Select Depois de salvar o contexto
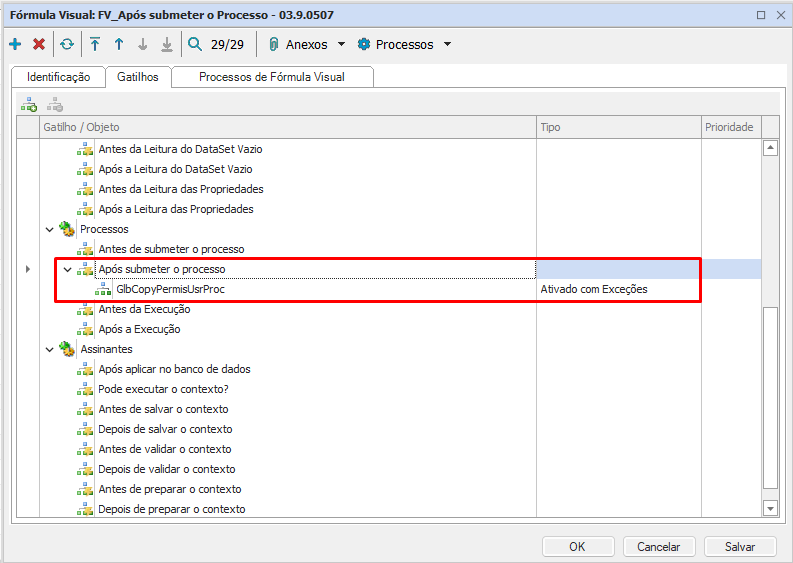The image size is (793, 563). click(165, 429)
